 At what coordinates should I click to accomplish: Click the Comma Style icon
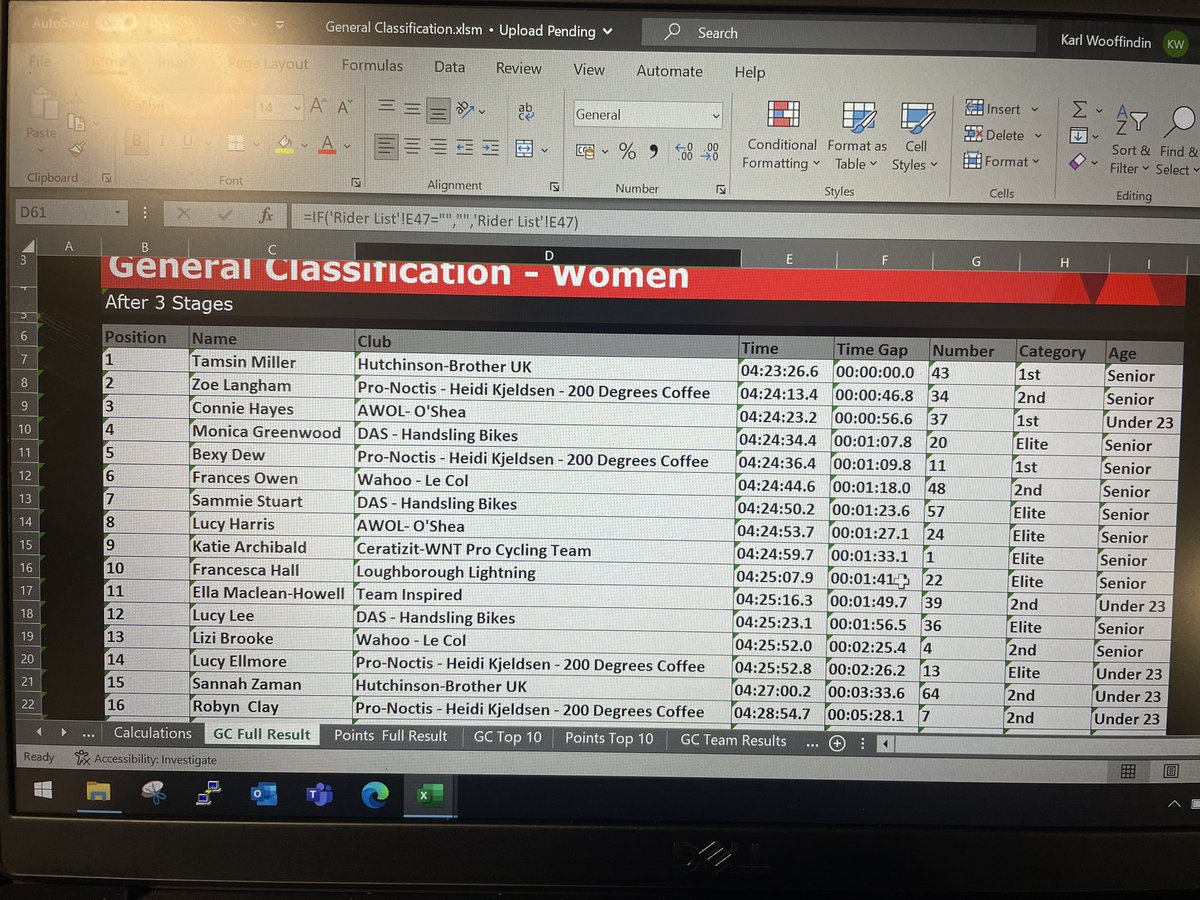point(654,152)
